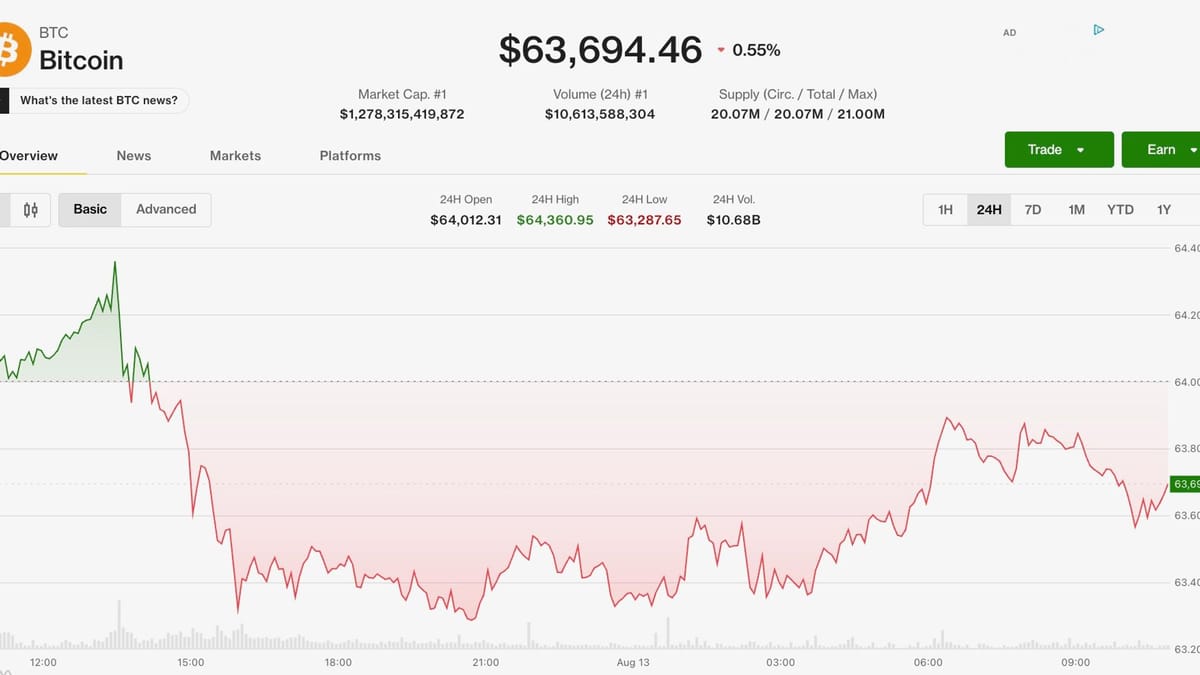The width and height of the screenshot is (1200, 675).
Task: Click the 24H High value $64,360.95
Action: 555,220
